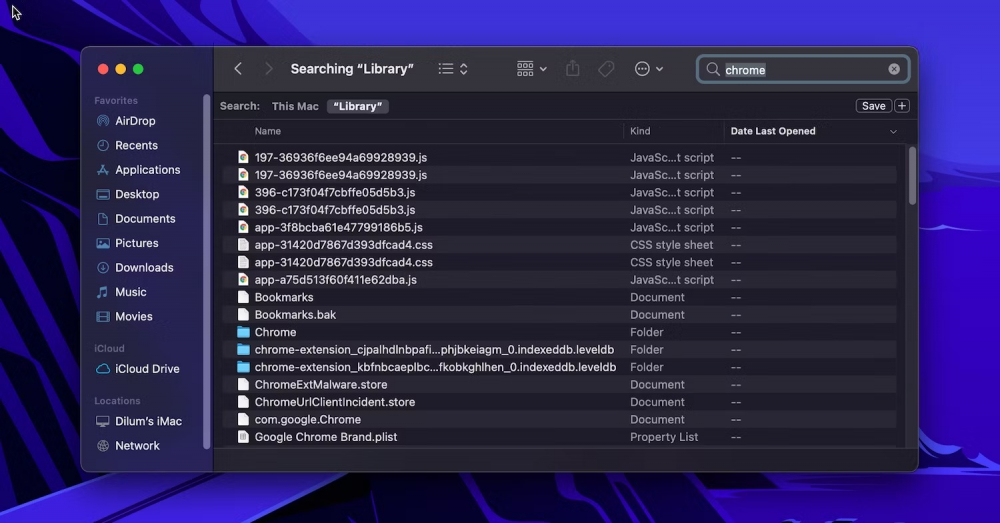
Task: Click the file list vertical scrollbar
Action: click(x=912, y=177)
